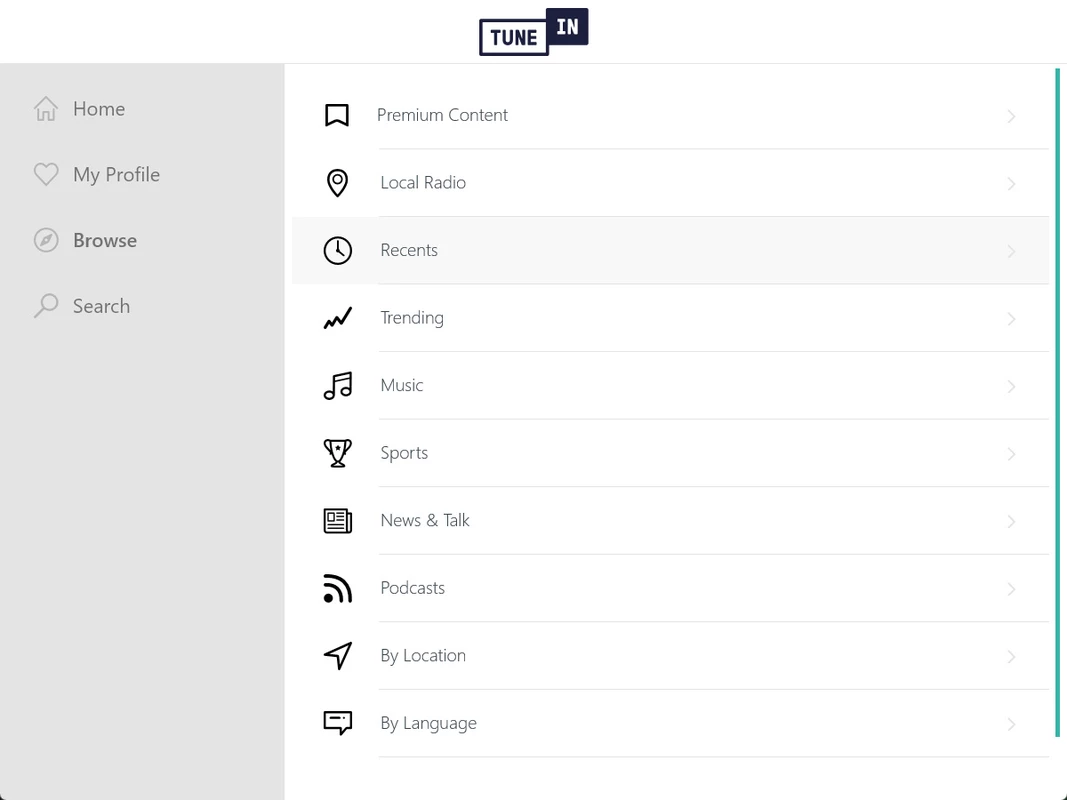Click the News & Talk newspaper icon
The height and width of the screenshot is (800, 1067).
tap(338, 520)
